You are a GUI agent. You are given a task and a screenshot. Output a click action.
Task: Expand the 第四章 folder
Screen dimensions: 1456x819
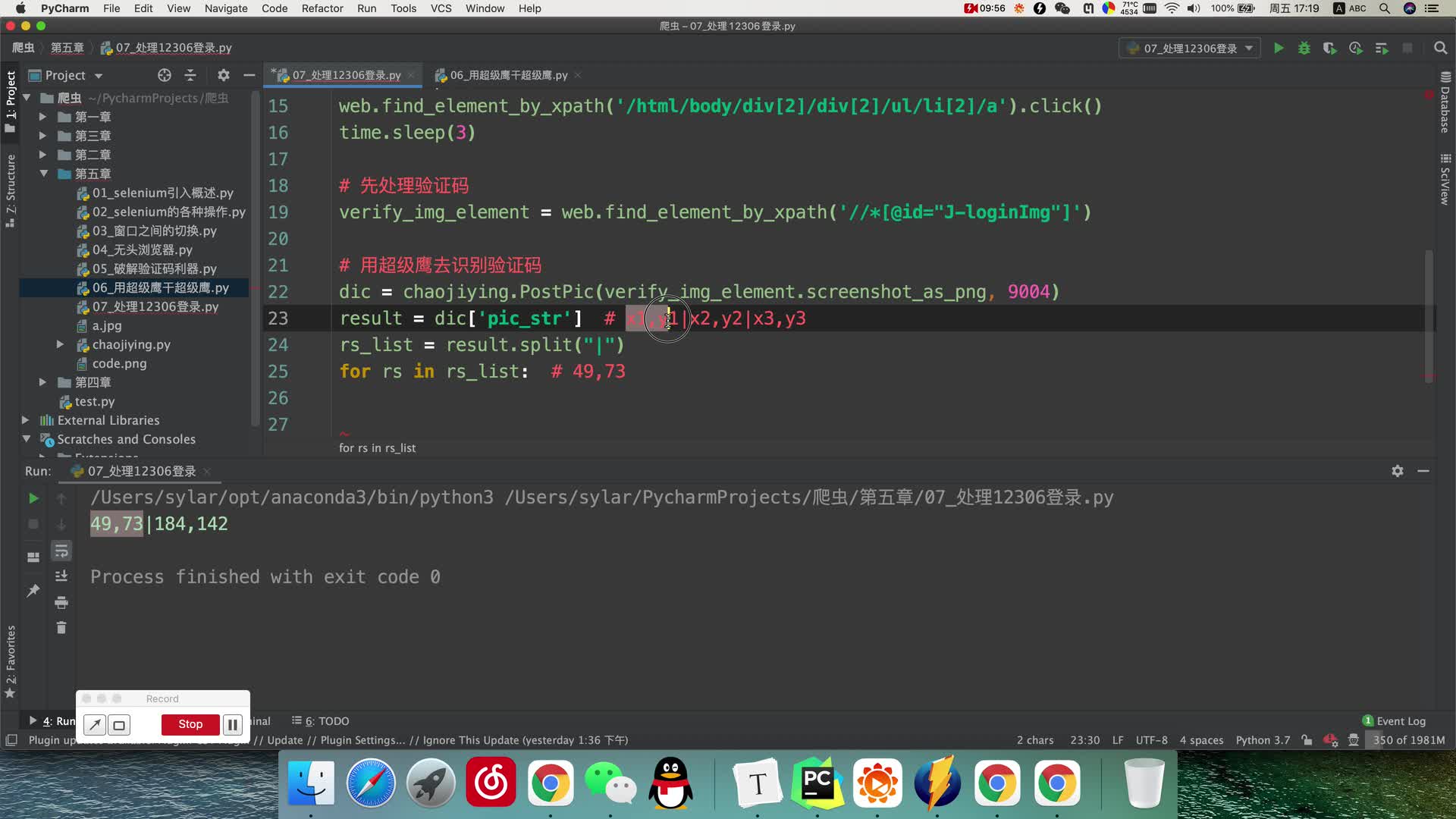click(42, 382)
